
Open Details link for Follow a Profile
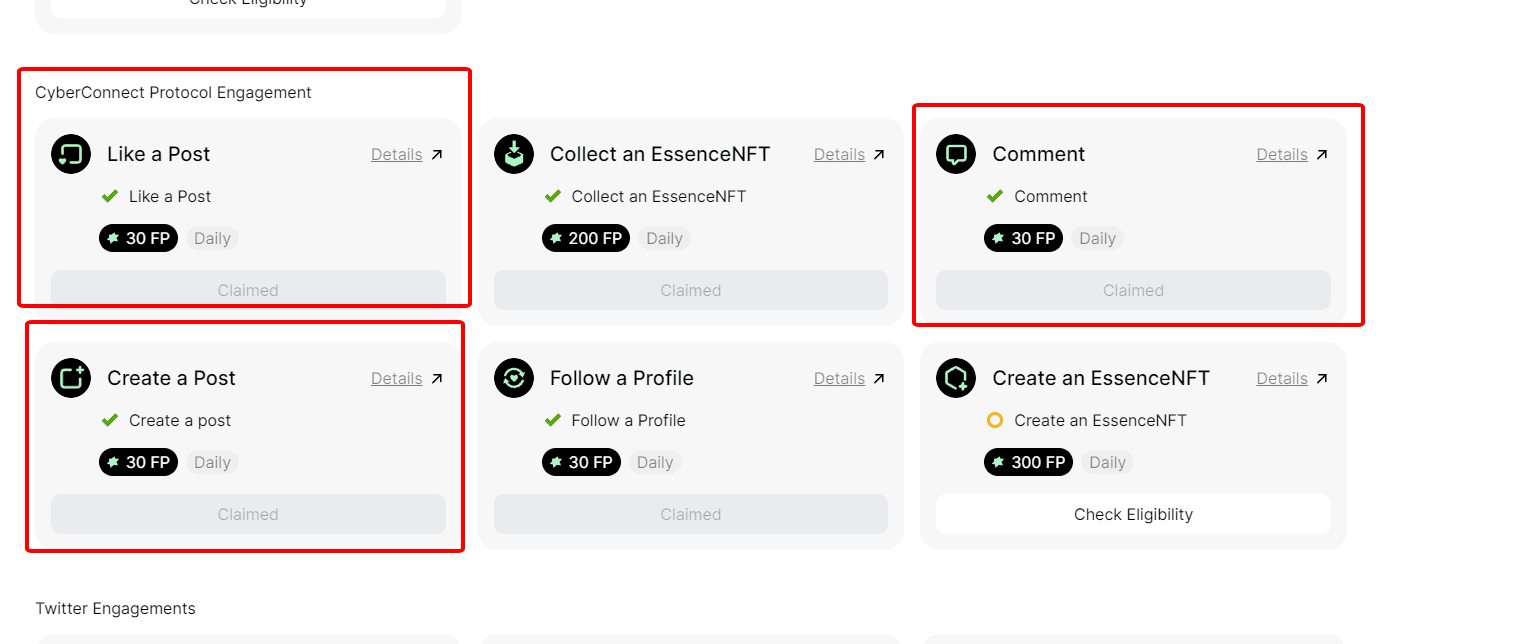(x=839, y=378)
